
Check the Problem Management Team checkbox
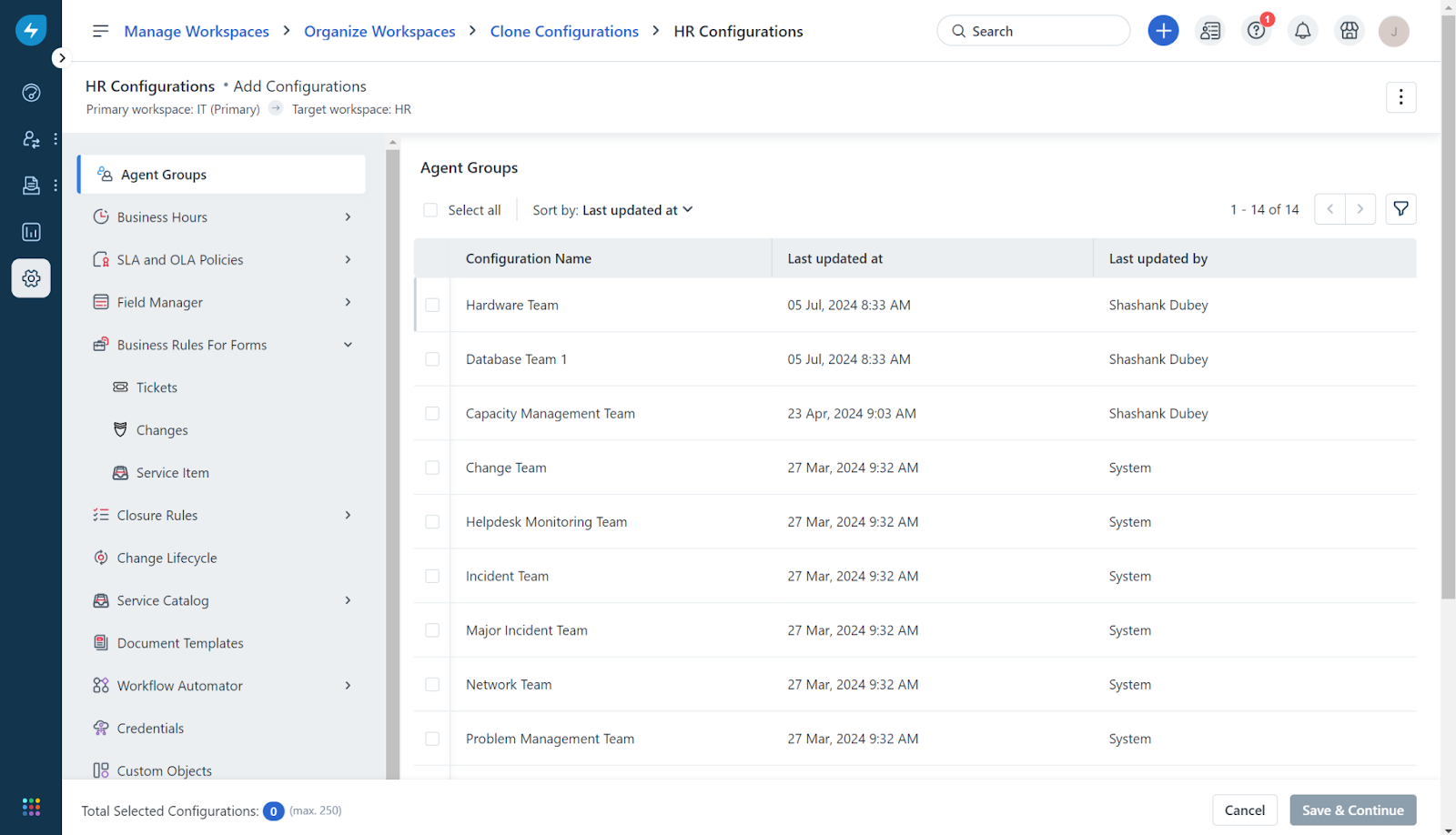432,739
